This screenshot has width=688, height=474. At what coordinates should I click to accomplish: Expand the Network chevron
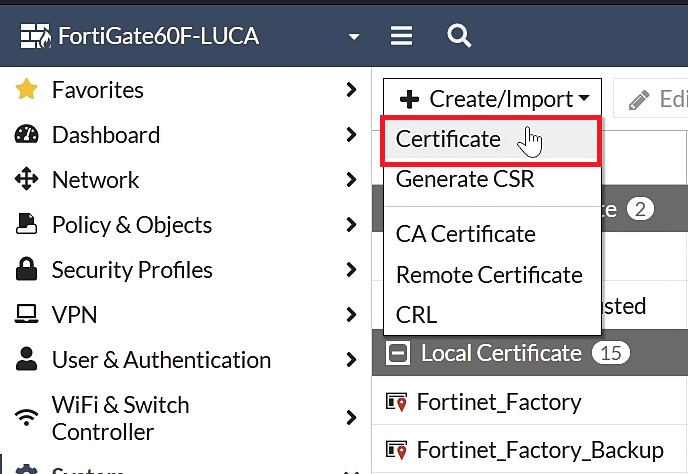point(351,180)
